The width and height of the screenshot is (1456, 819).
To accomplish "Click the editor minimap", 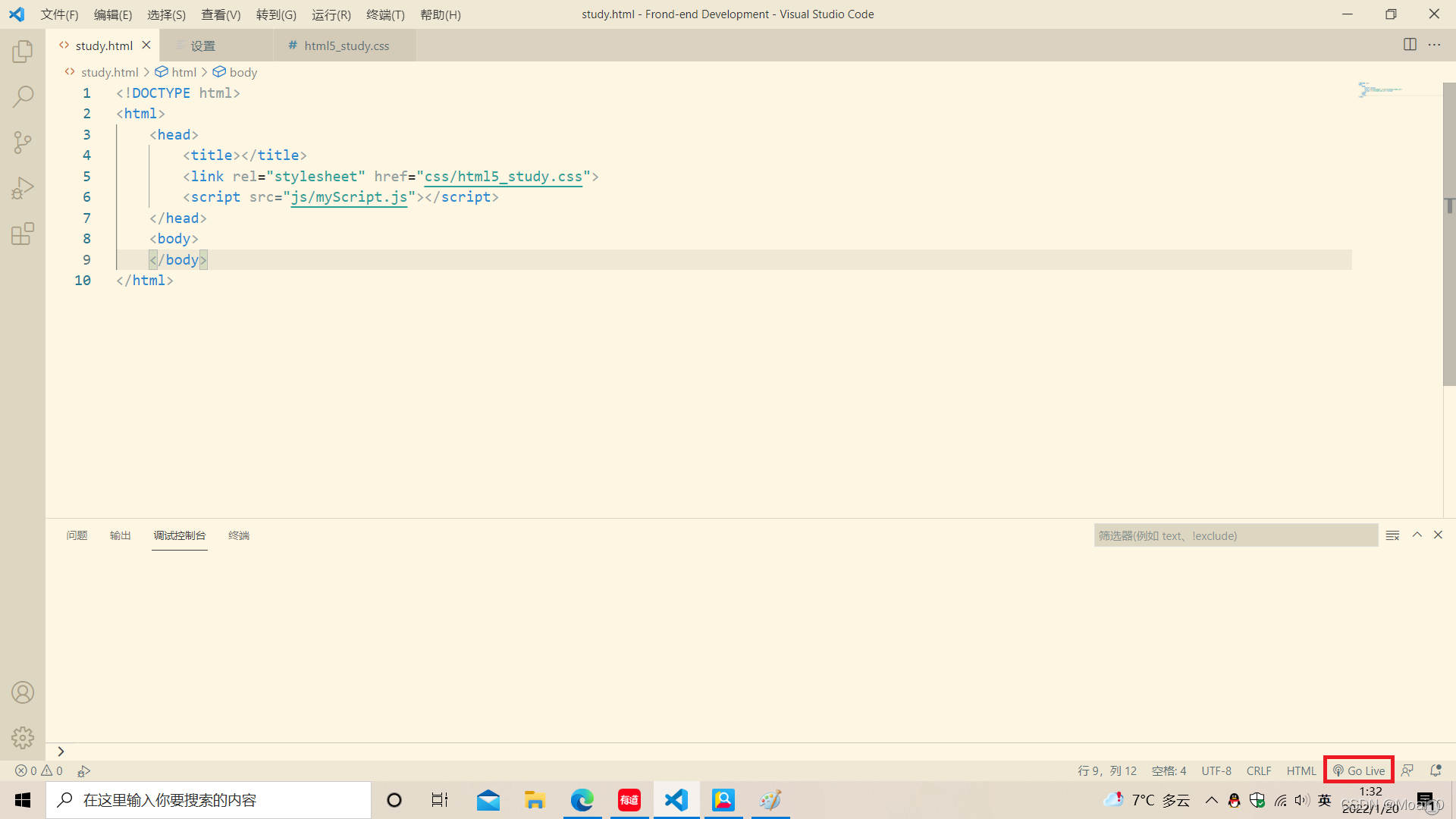I will coord(1396,90).
